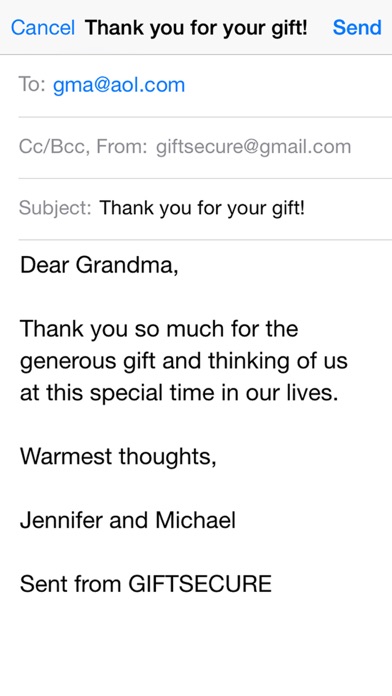This screenshot has height=696, width=392.
Task: Tap the Sent from GIFTSECURE line
Action: (146, 584)
